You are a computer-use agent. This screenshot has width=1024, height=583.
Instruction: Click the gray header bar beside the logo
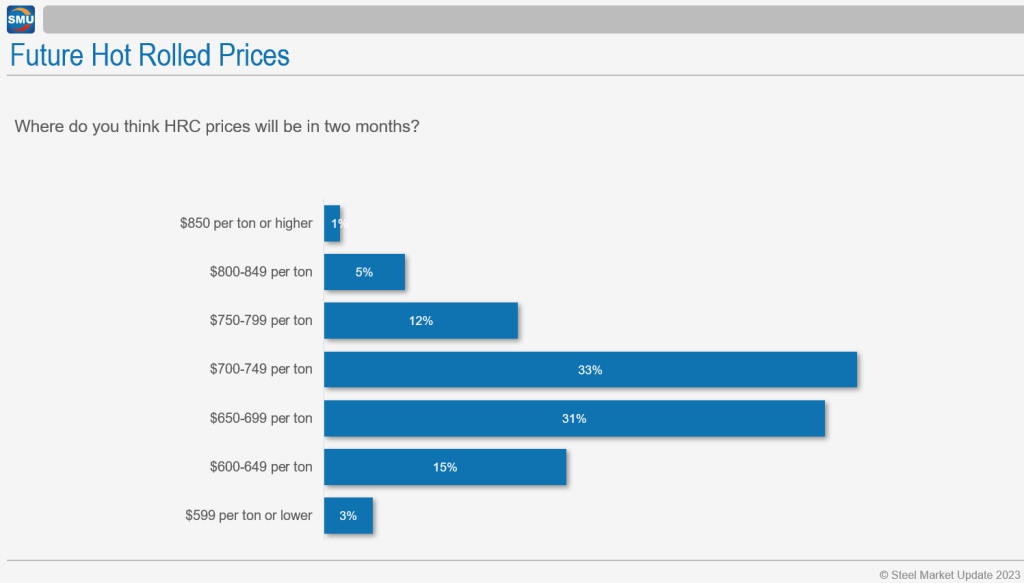(530, 19)
